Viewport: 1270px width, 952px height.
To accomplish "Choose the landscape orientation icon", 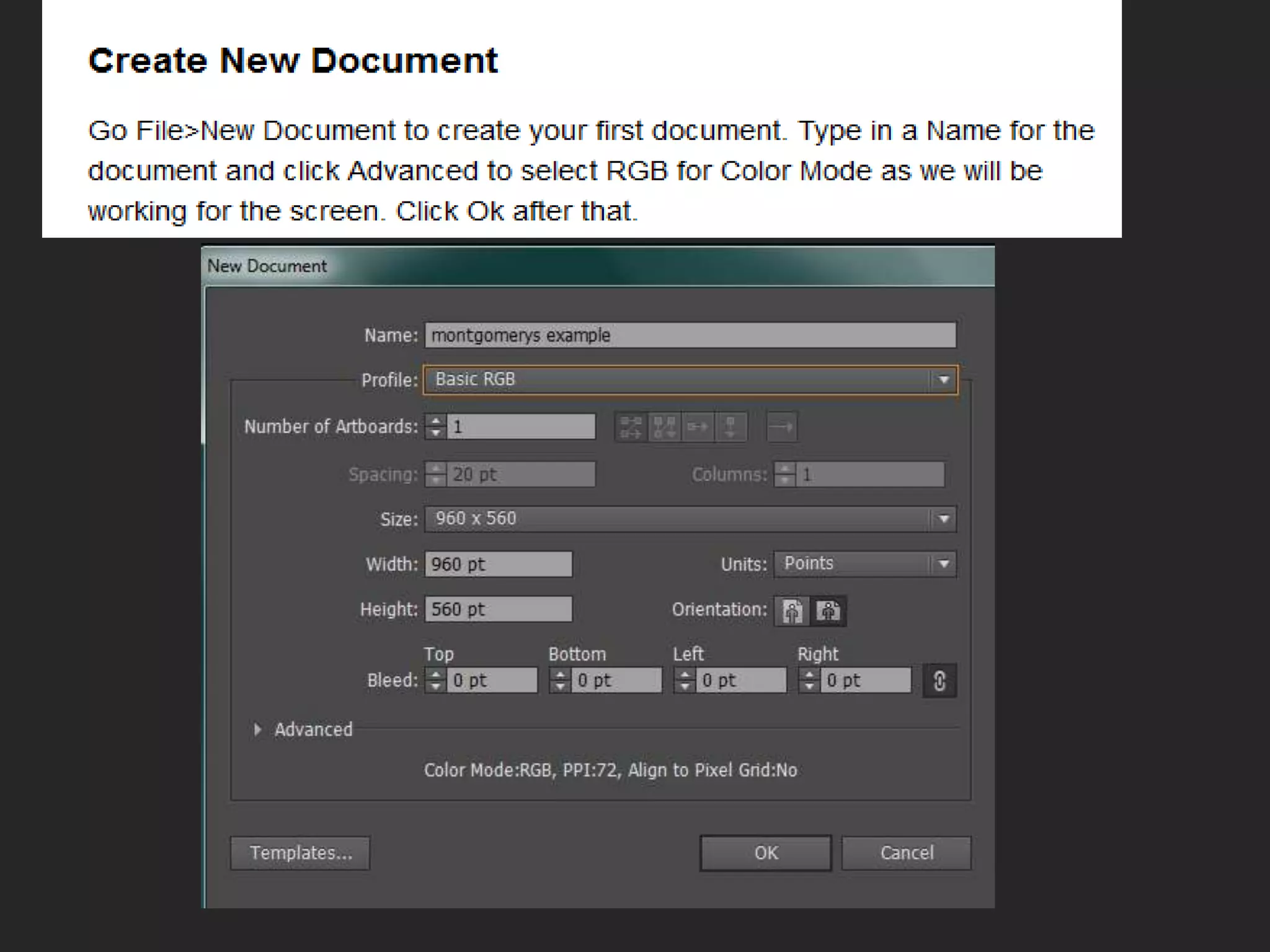I will [828, 611].
